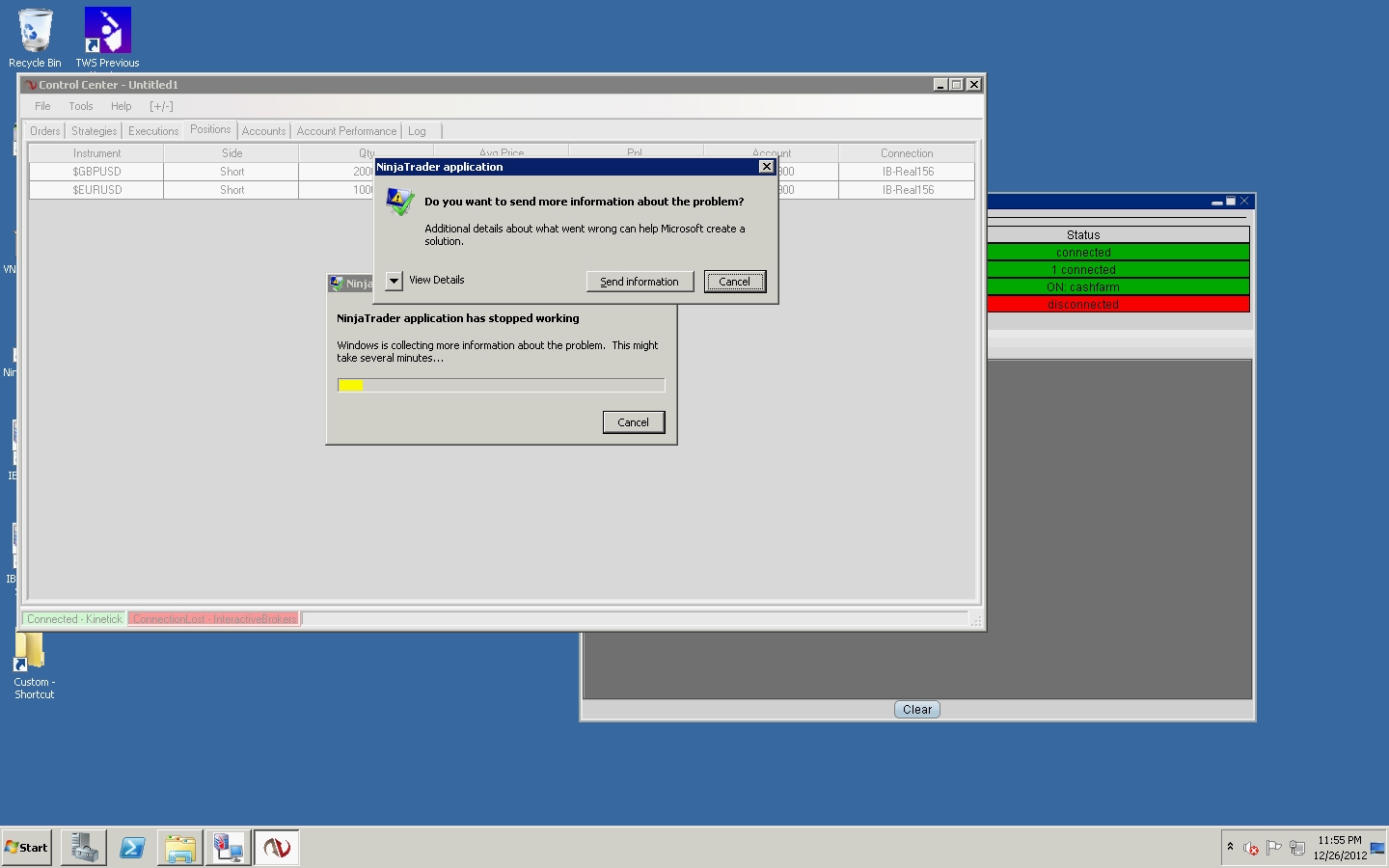Click the warning shield icon in the error dialog
1389x868 pixels.
point(399,202)
